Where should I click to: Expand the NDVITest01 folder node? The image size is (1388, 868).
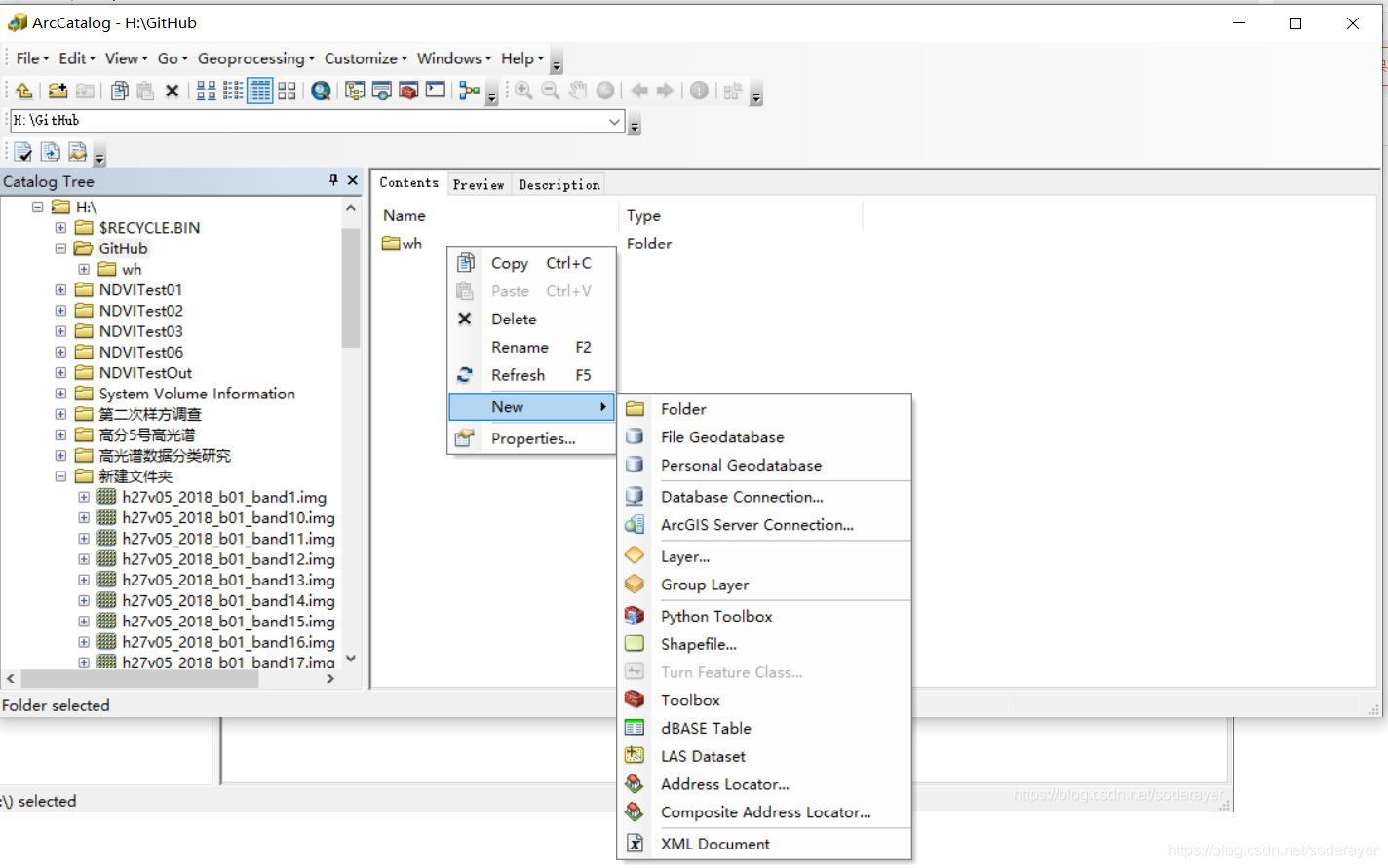[60, 290]
